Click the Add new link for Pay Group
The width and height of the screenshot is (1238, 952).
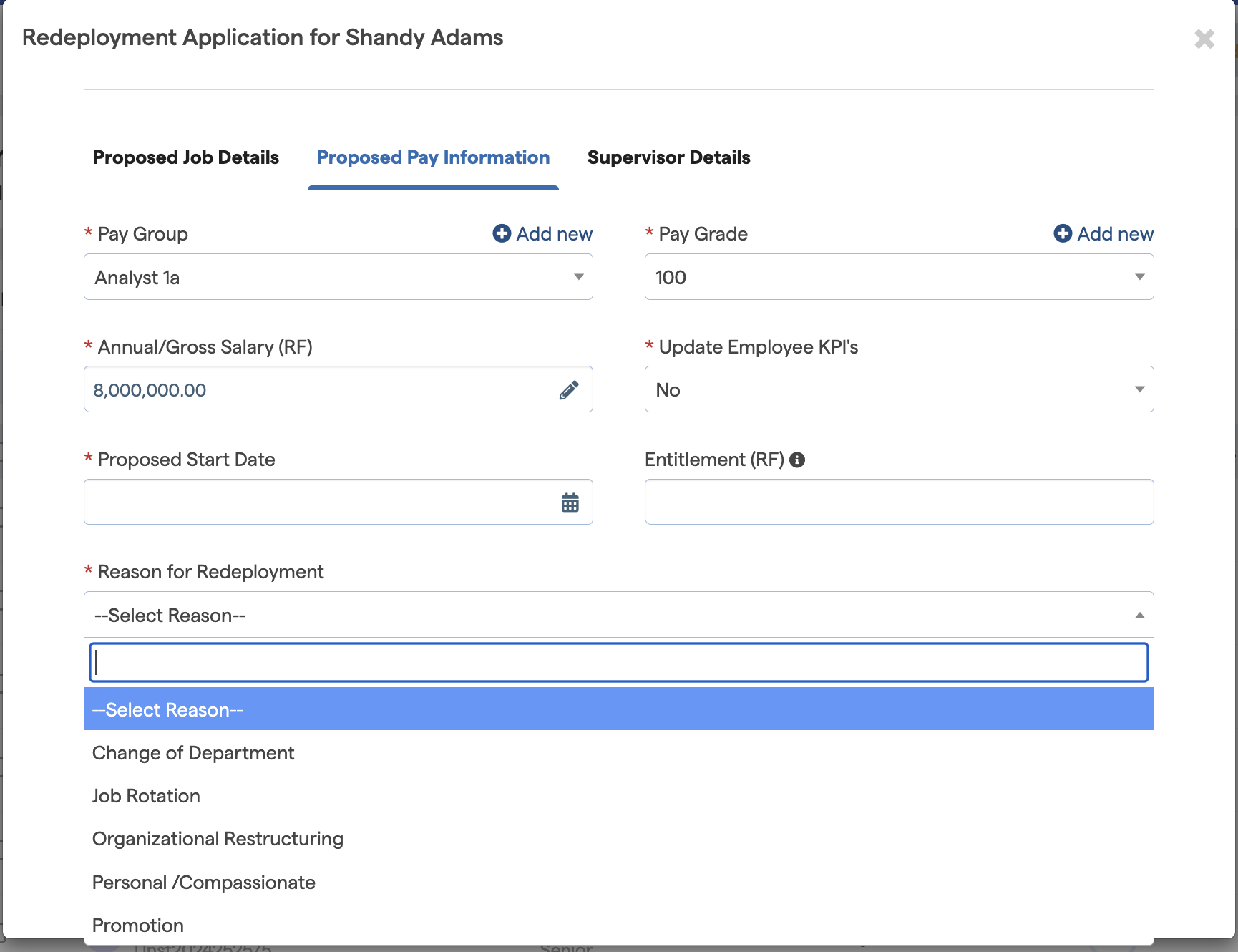[543, 234]
